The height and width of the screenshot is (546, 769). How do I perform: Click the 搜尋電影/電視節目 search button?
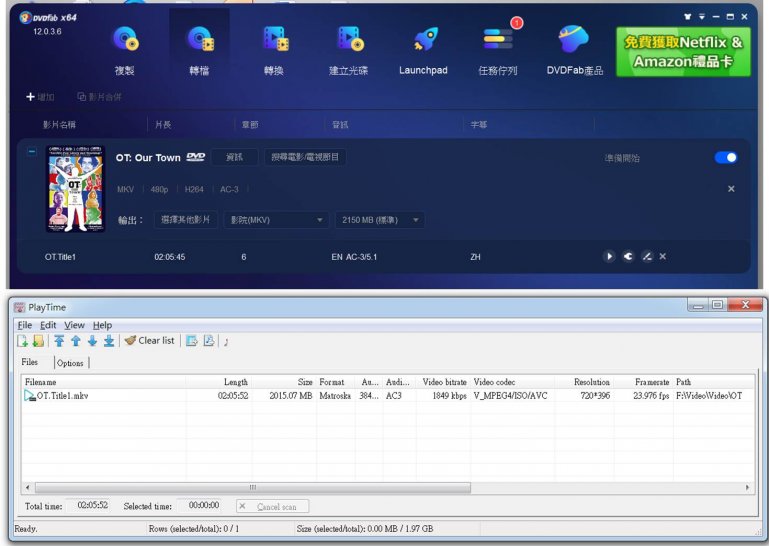click(305, 157)
